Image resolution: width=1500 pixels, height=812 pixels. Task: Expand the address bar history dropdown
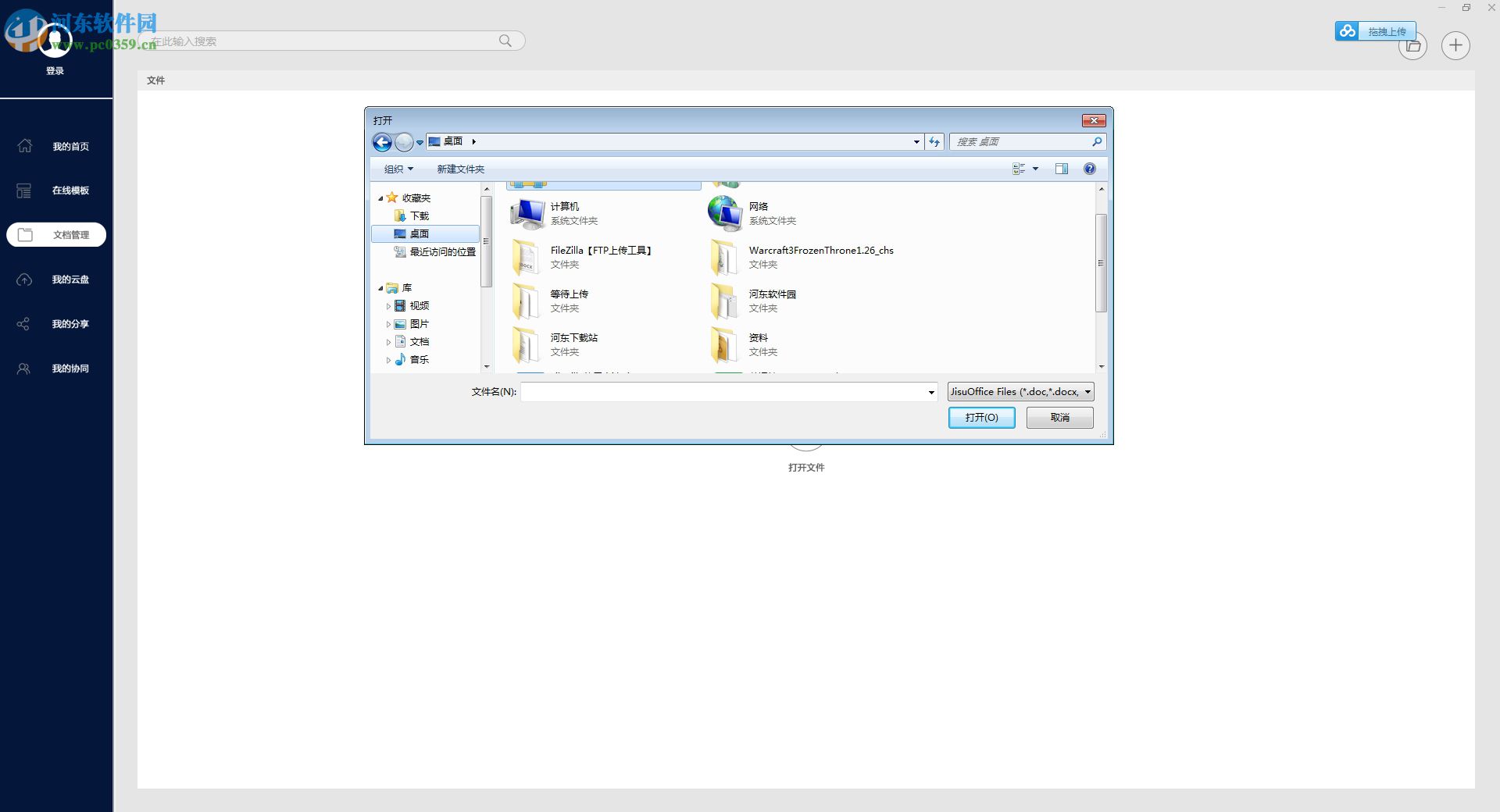click(916, 141)
